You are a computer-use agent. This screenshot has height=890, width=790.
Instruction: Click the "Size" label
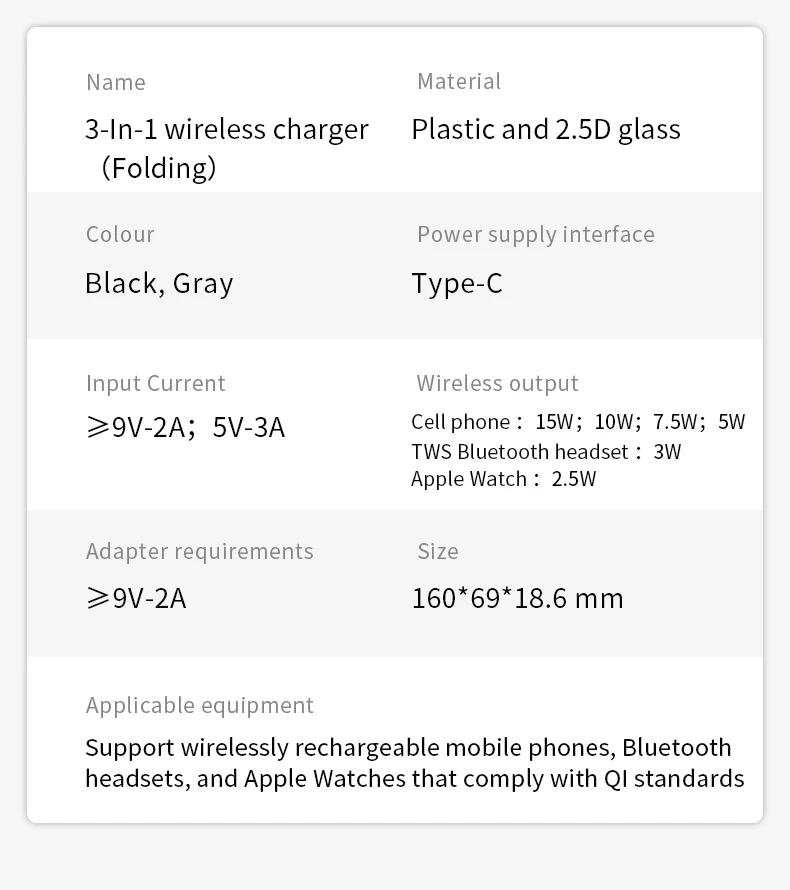point(437,551)
